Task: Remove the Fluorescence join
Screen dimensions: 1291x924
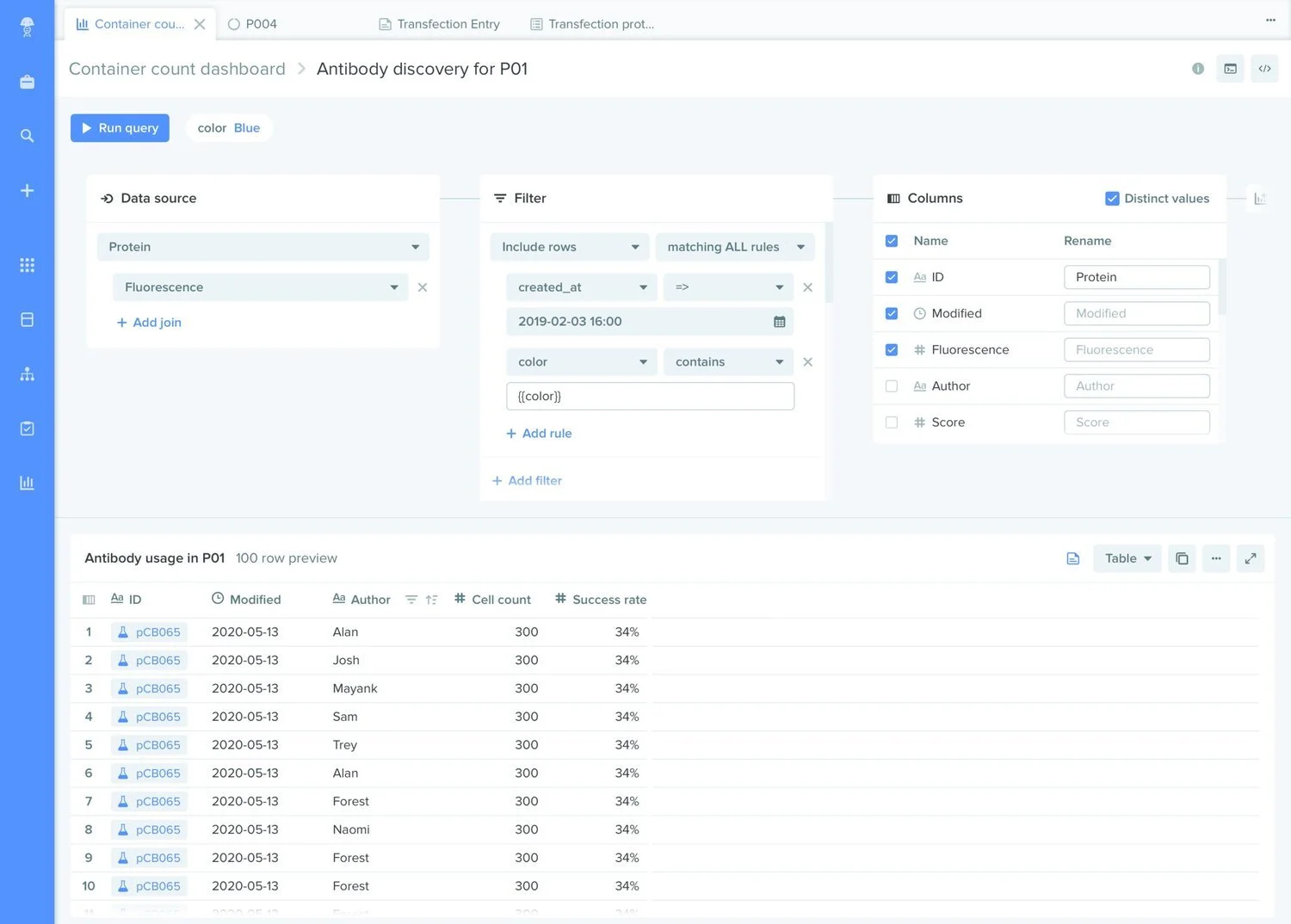Action: [x=423, y=287]
